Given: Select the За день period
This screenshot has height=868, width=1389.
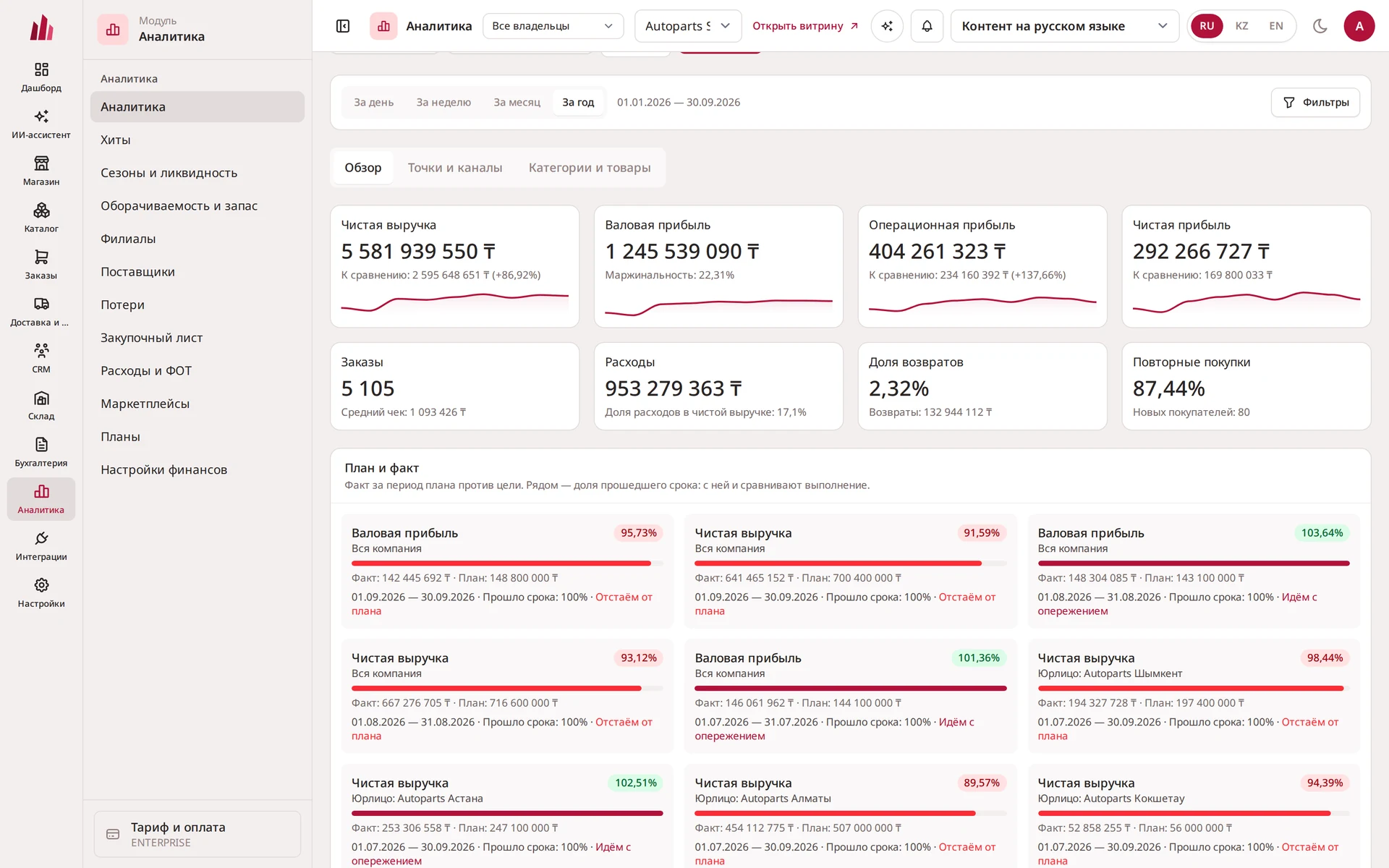Looking at the screenshot, I should pos(373,103).
